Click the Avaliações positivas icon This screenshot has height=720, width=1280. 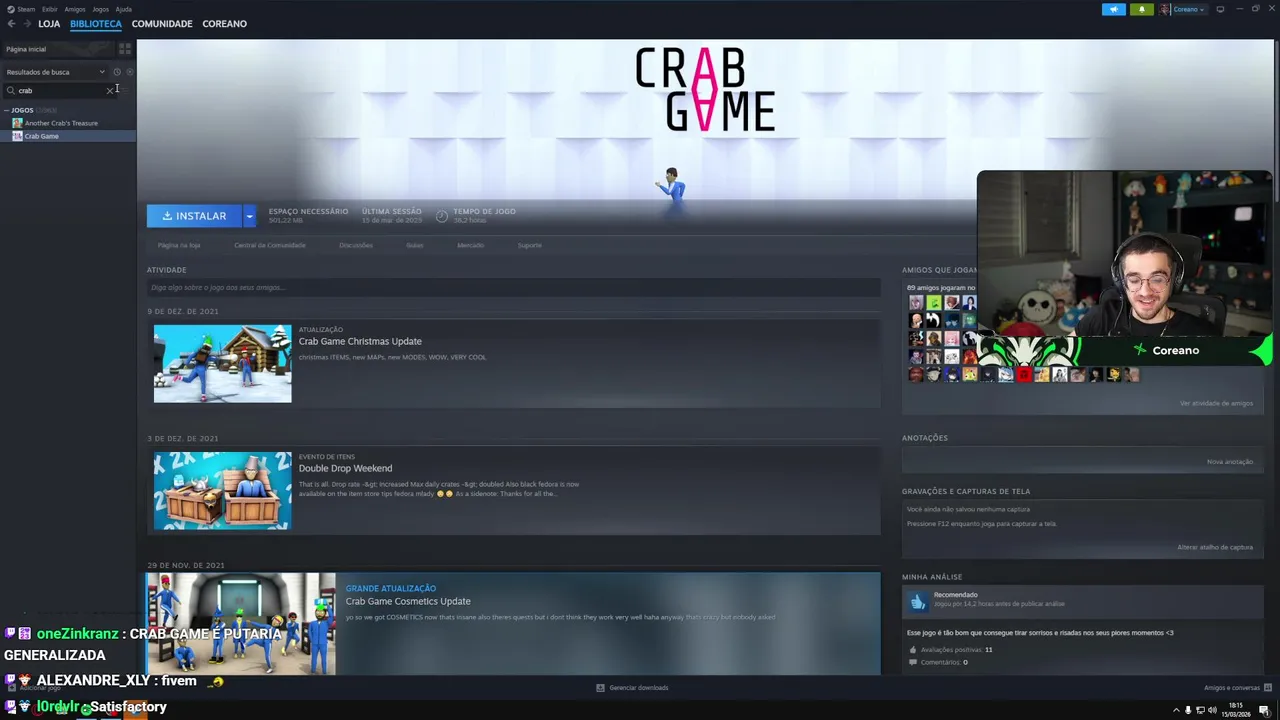[912, 650]
